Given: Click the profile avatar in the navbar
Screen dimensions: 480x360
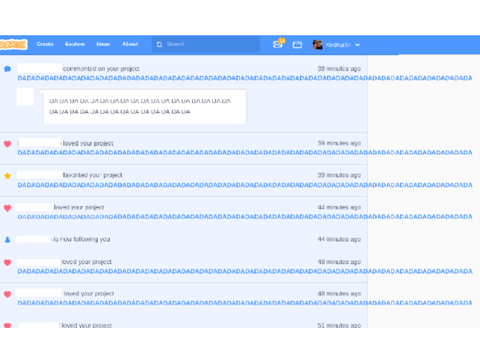Looking at the screenshot, I should point(318,45).
